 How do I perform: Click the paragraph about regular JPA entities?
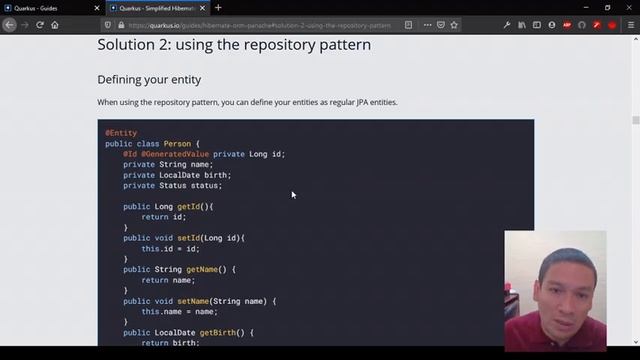[247, 102]
